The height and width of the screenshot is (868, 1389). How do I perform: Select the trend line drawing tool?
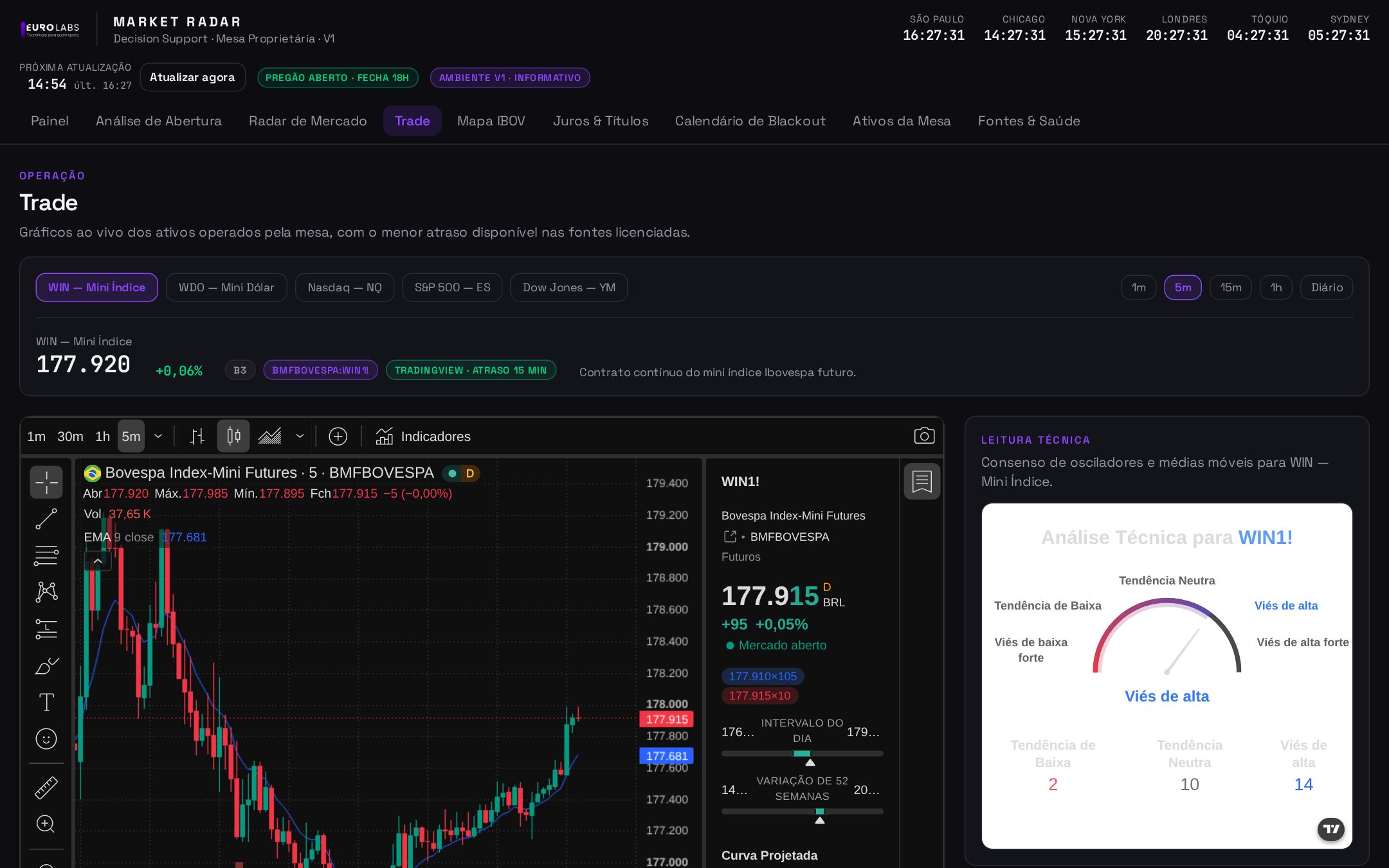pos(46,519)
